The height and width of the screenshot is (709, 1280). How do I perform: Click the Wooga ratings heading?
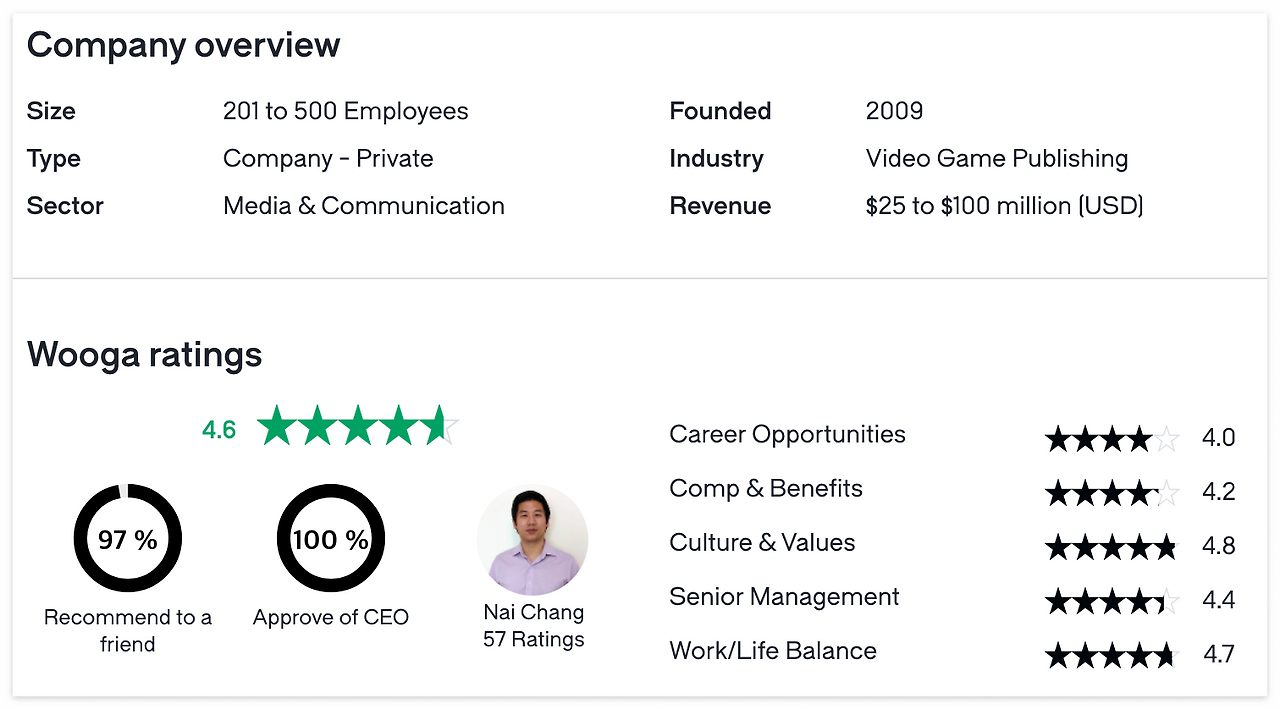tap(144, 355)
